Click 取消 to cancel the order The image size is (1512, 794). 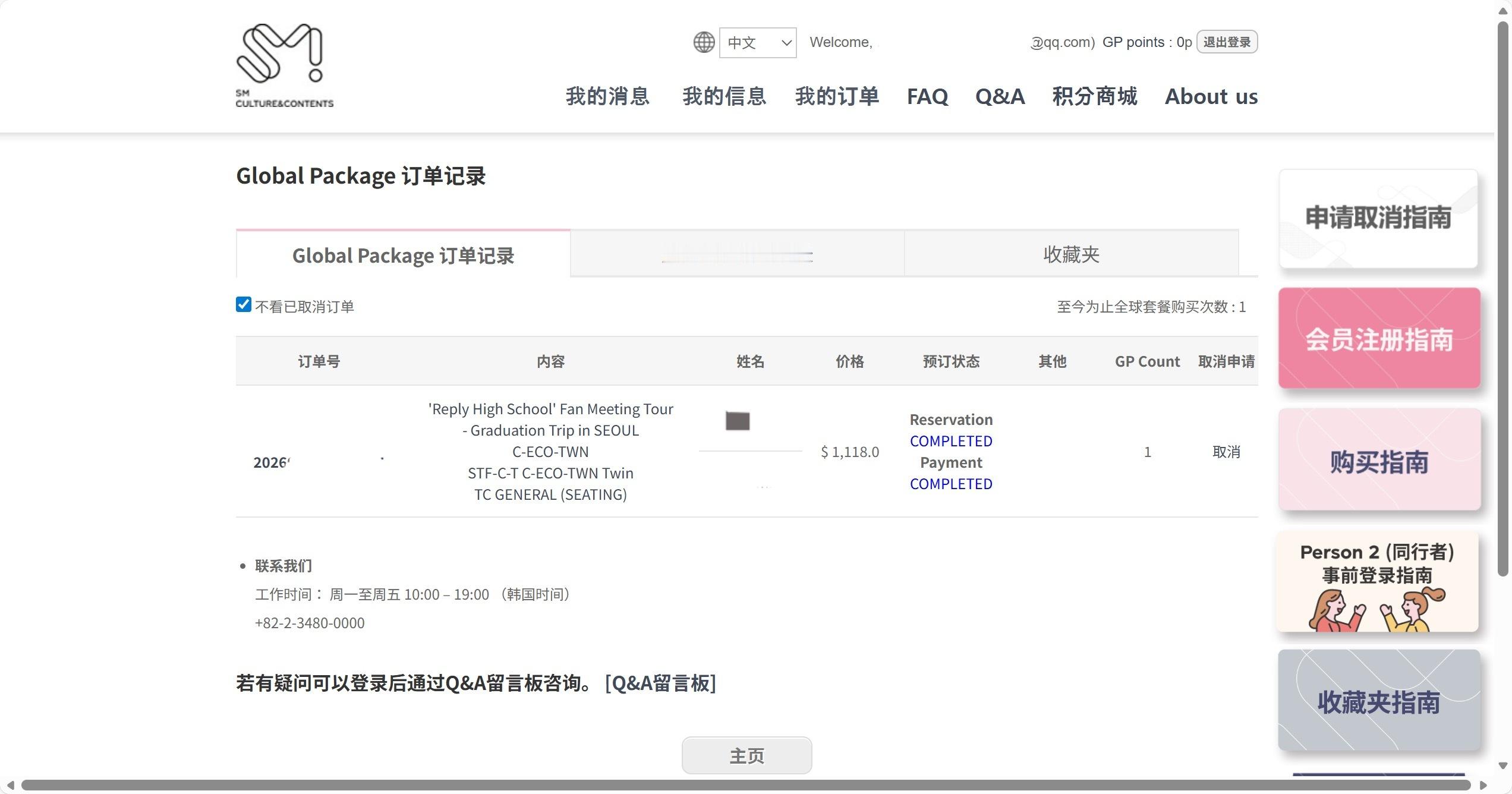pos(1226,452)
